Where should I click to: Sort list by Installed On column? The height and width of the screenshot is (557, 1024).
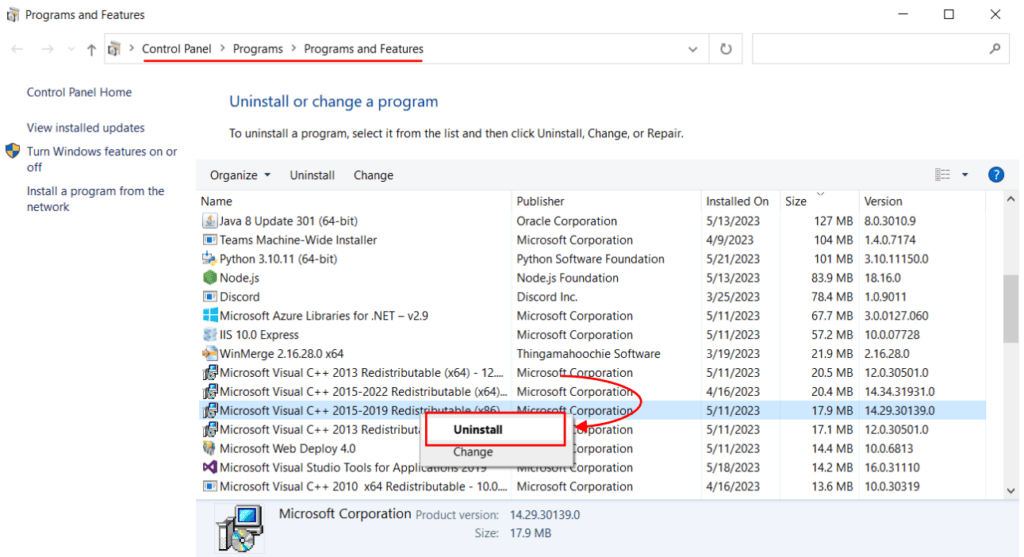737,201
